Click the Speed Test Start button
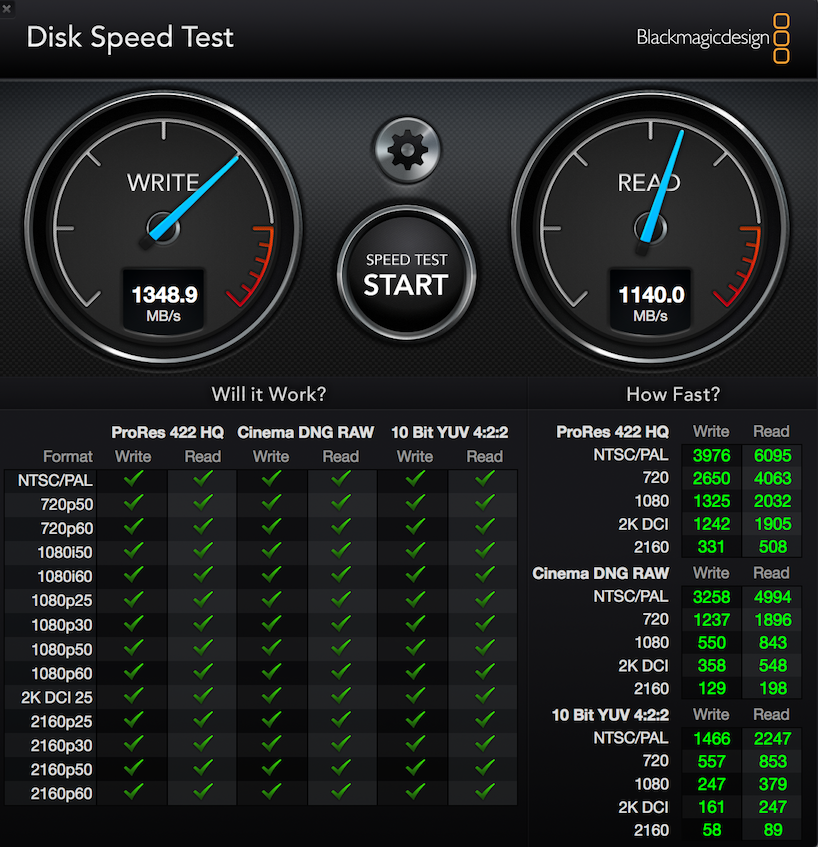The width and height of the screenshot is (818, 847). click(406, 274)
